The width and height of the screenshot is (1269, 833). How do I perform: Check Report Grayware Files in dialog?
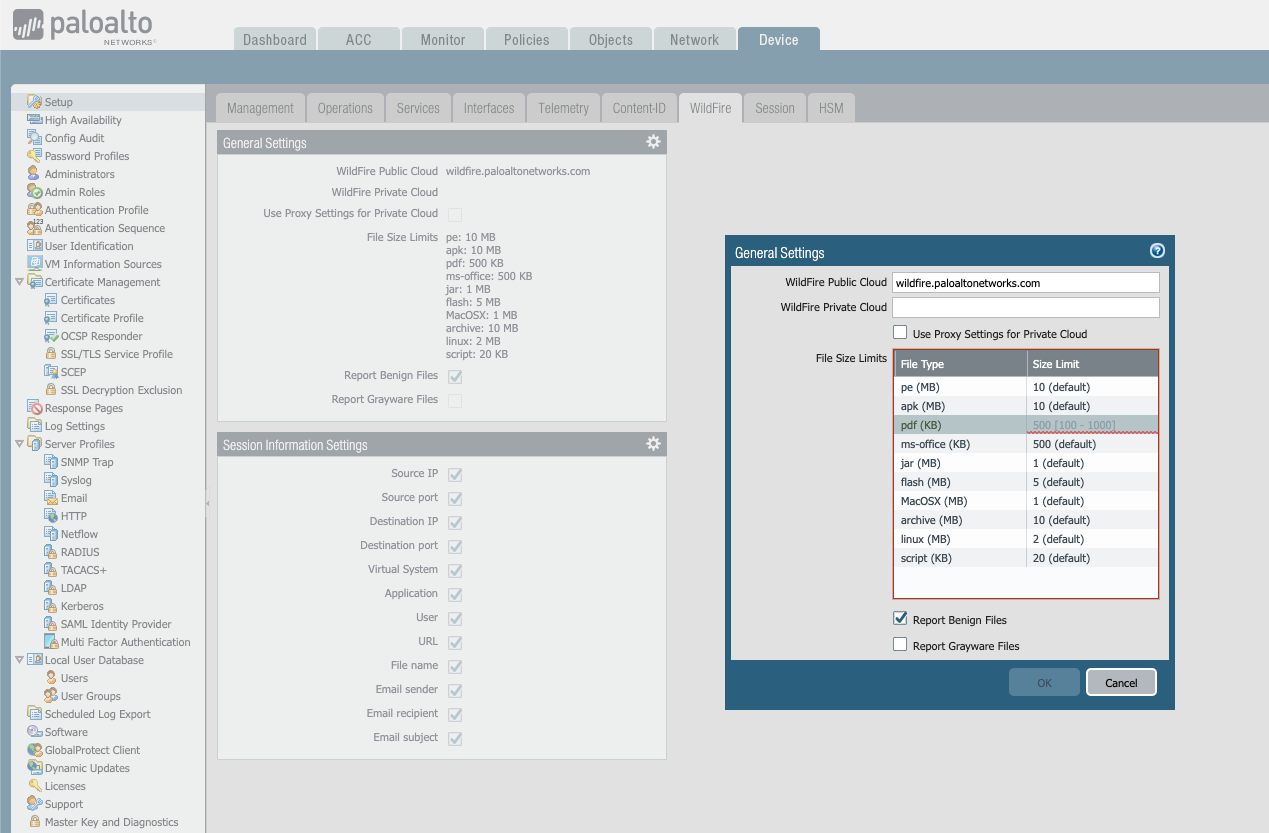click(x=900, y=645)
